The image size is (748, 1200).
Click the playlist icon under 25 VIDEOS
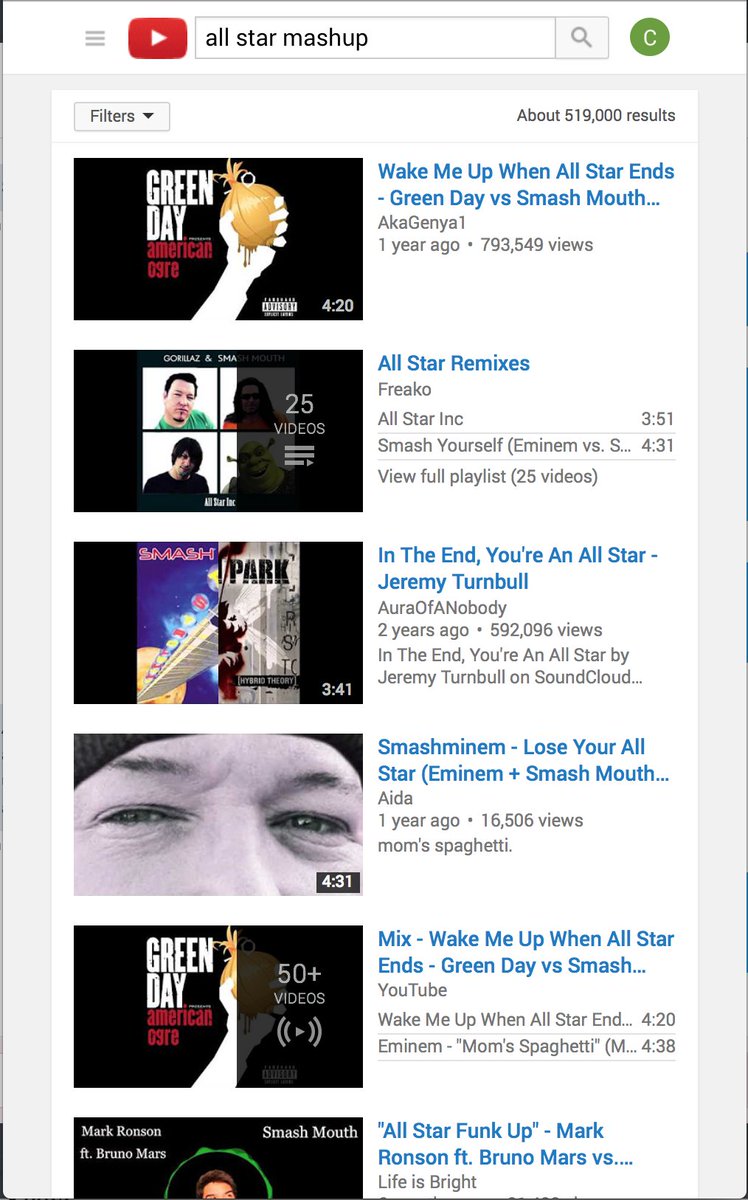[x=299, y=457]
